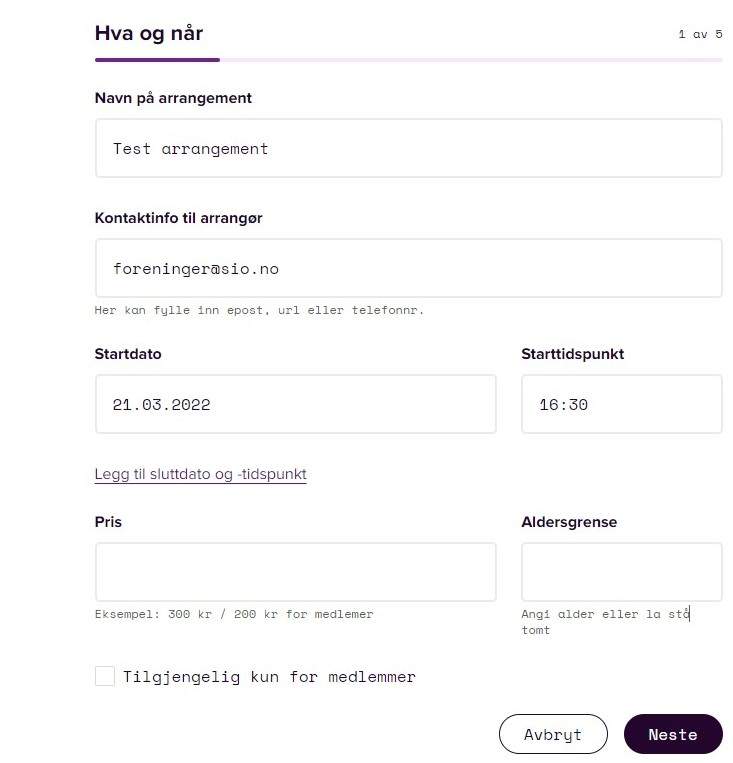
Task: Click the empty Pris input field
Action: (x=295, y=572)
